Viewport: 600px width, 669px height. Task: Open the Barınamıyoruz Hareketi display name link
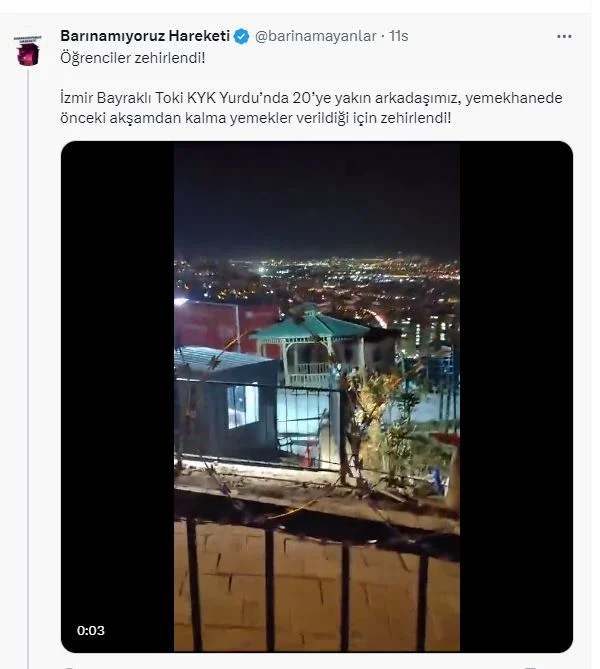[145, 36]
